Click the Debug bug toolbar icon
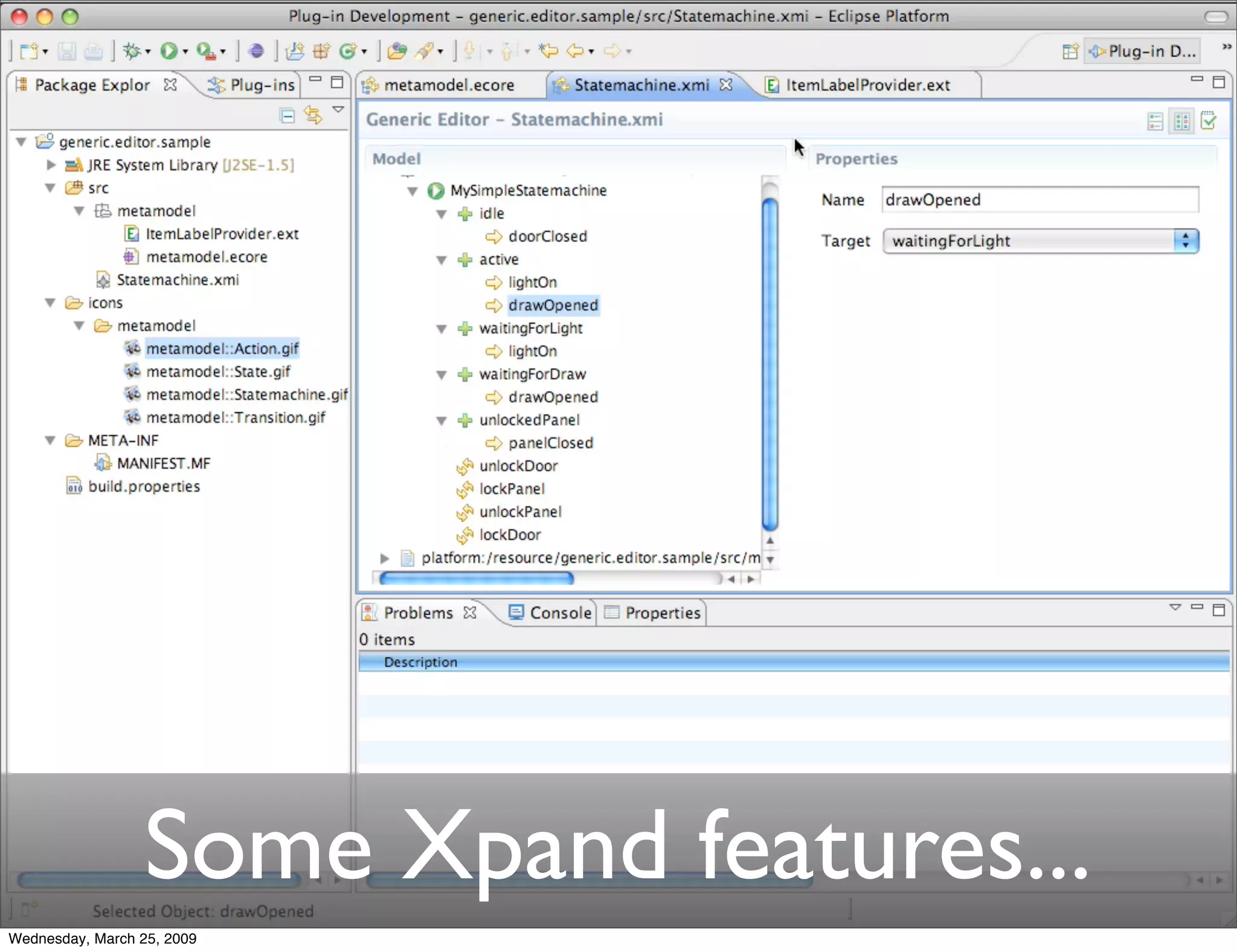The image size is (1237, 952). [132, 51]
